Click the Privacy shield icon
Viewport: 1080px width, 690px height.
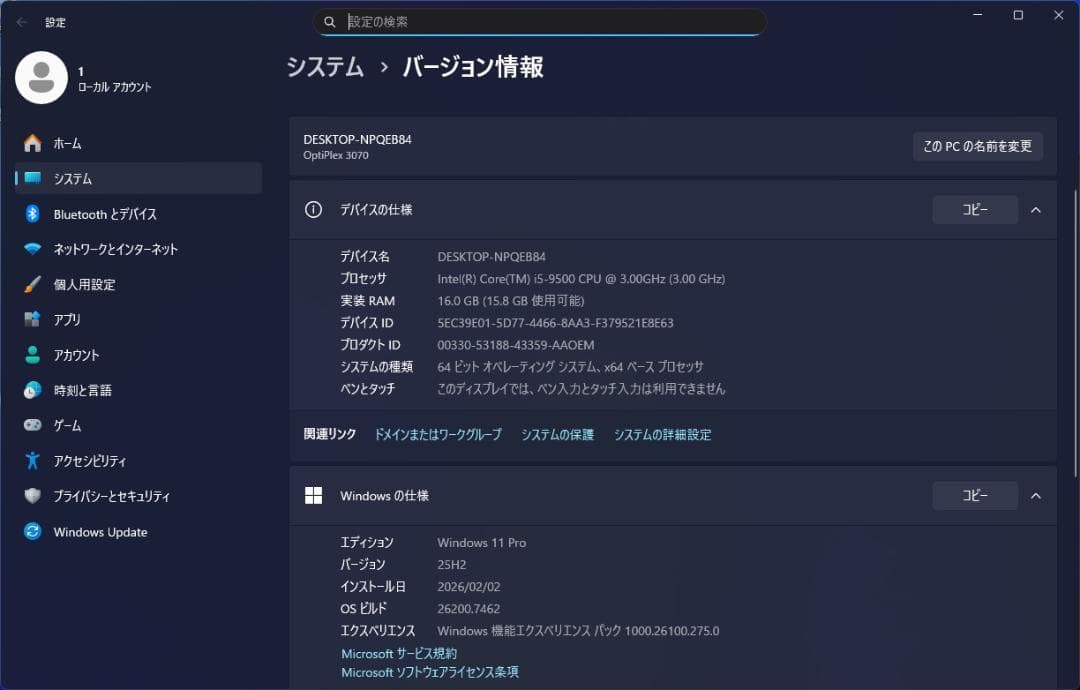[32, 495]
